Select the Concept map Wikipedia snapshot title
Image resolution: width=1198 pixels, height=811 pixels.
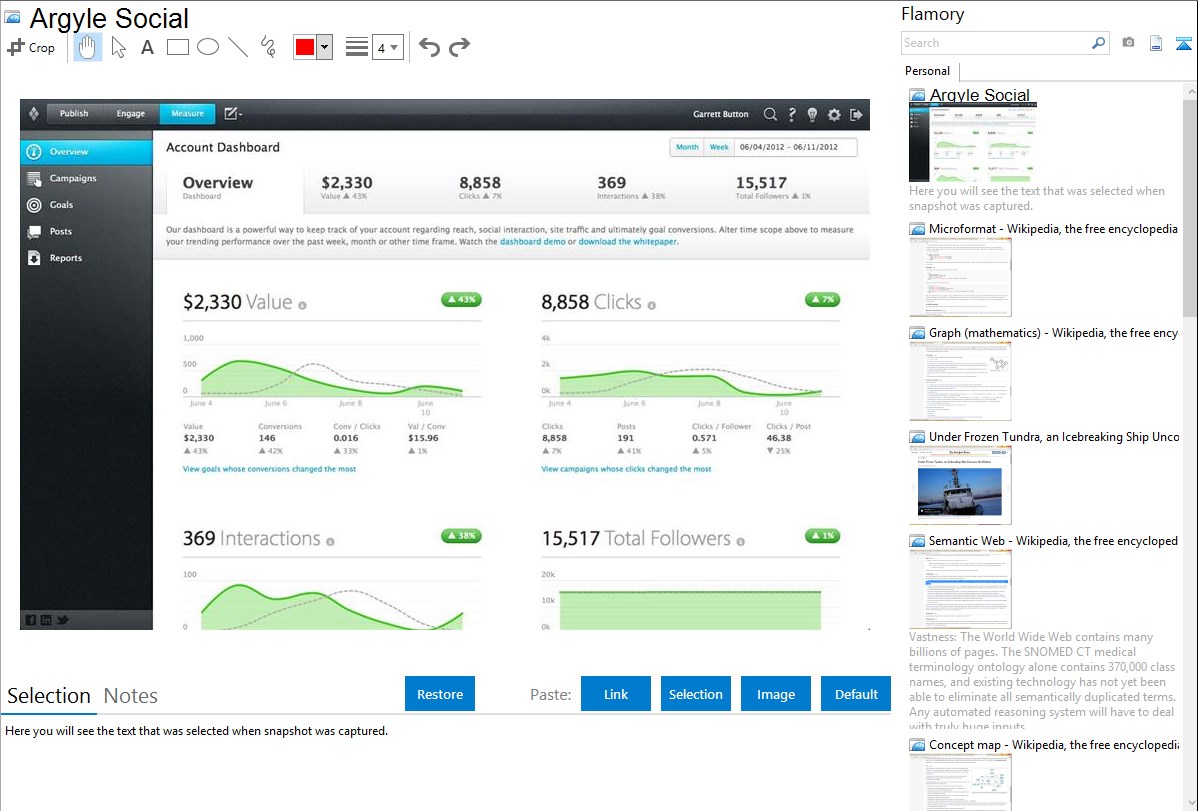1053,744
